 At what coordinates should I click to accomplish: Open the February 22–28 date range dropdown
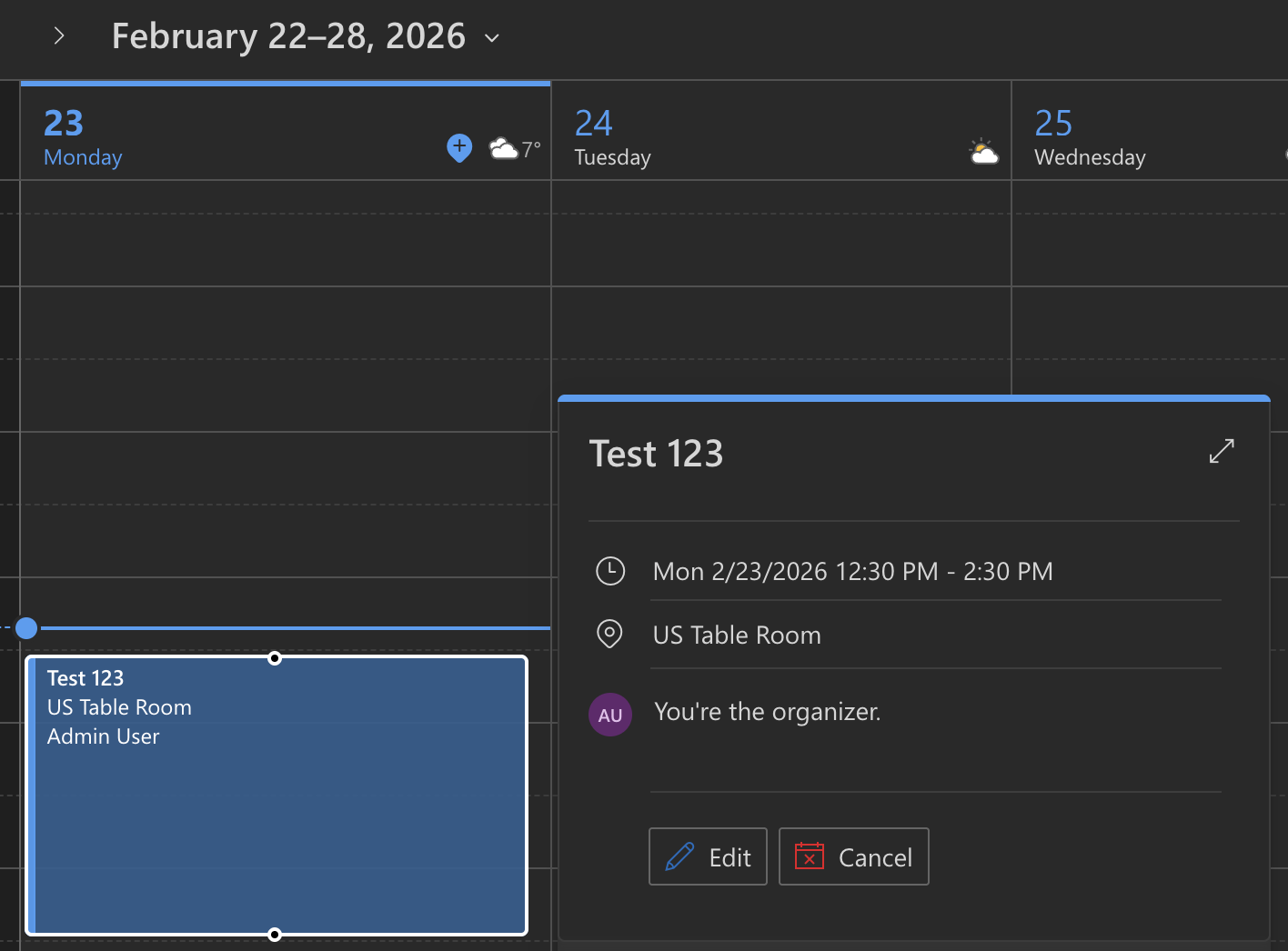492,38
